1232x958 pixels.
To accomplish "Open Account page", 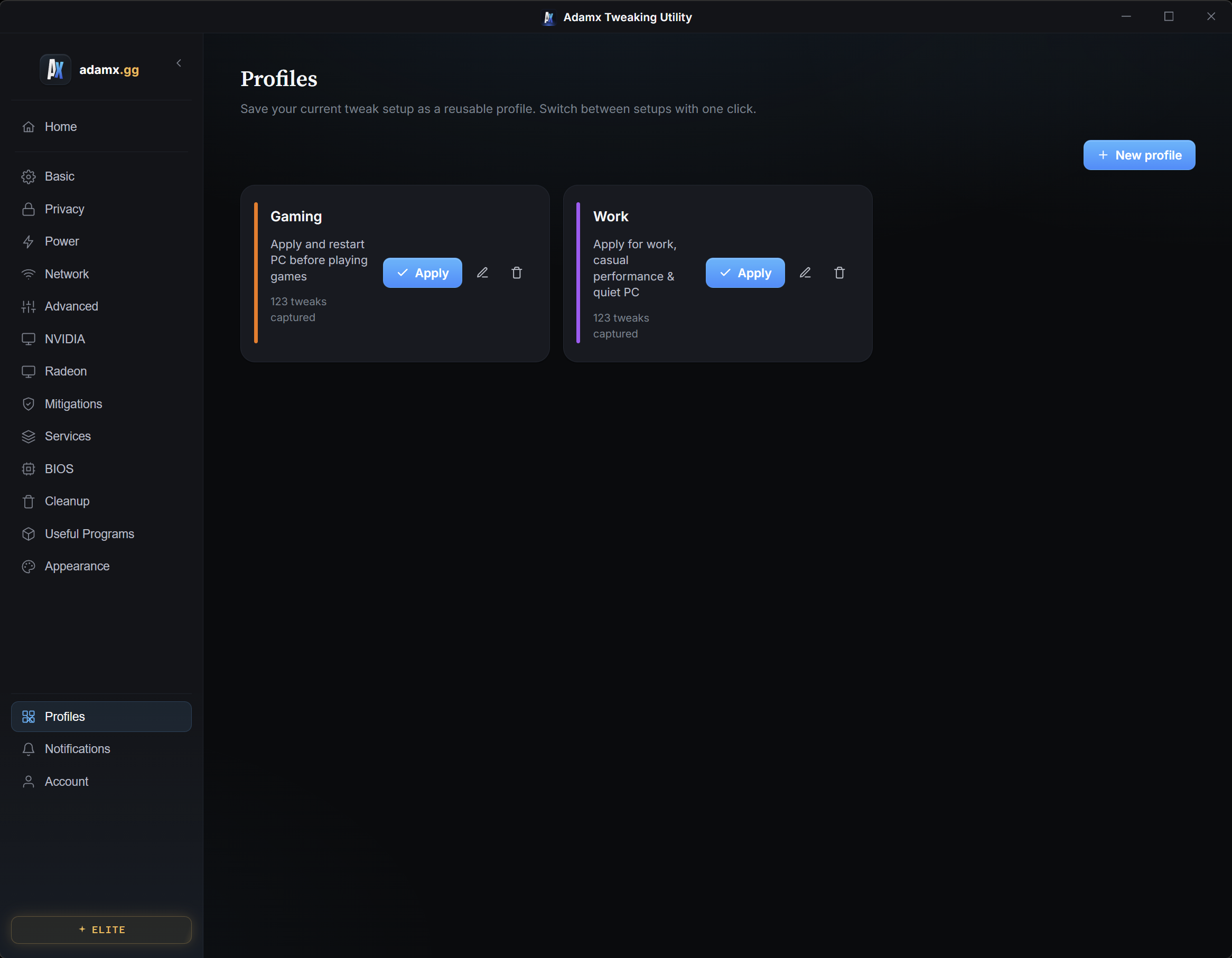I will click(x=101, y=782).
